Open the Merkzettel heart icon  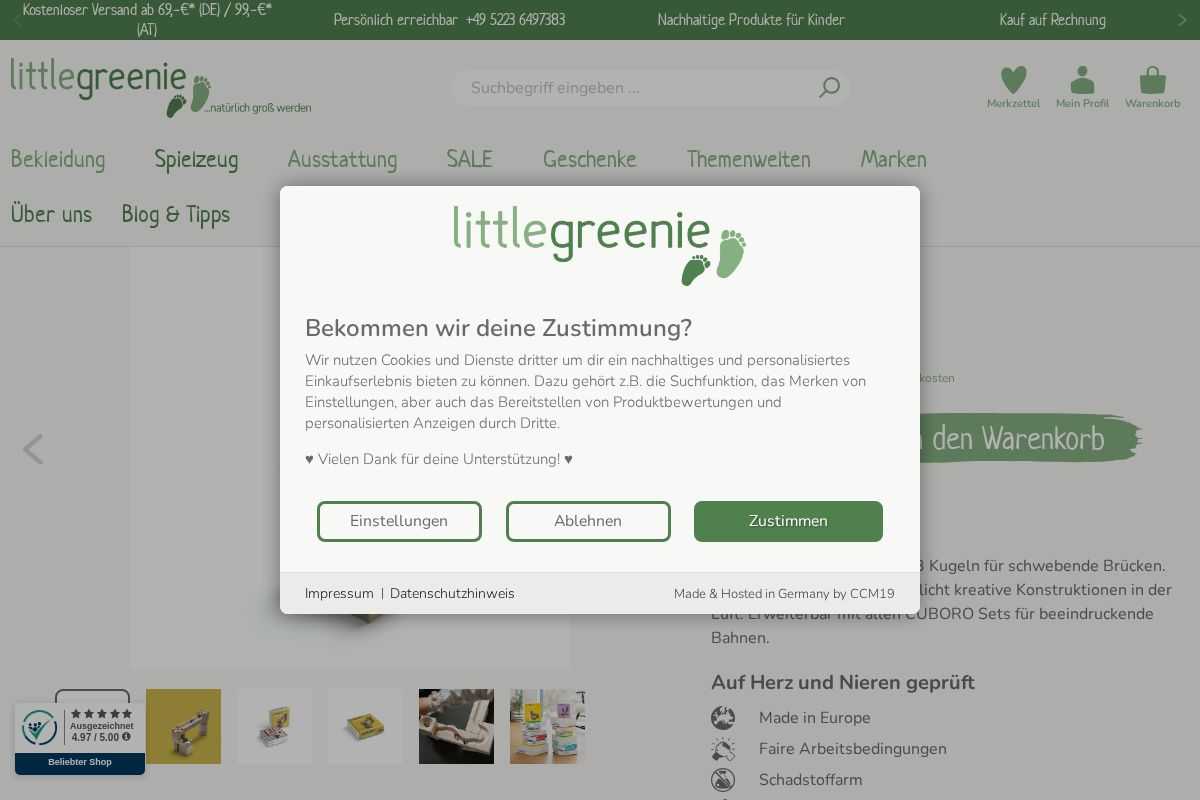[1013, 80]
